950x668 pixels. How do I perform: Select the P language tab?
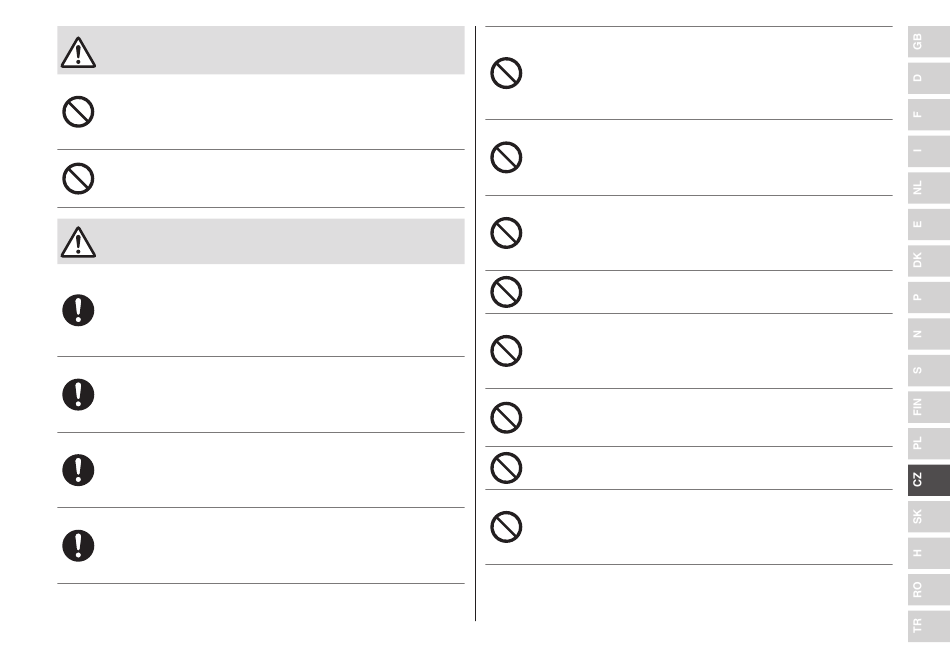(929, 297)
